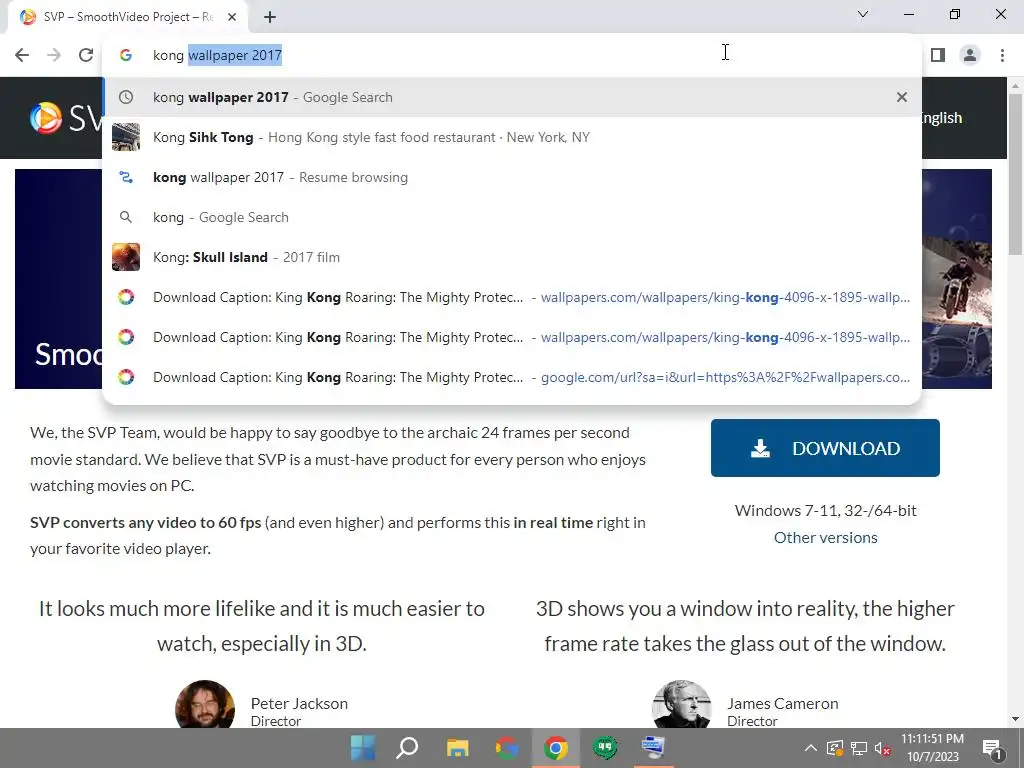Click the Google icon in the address bar

coord(126,55)
